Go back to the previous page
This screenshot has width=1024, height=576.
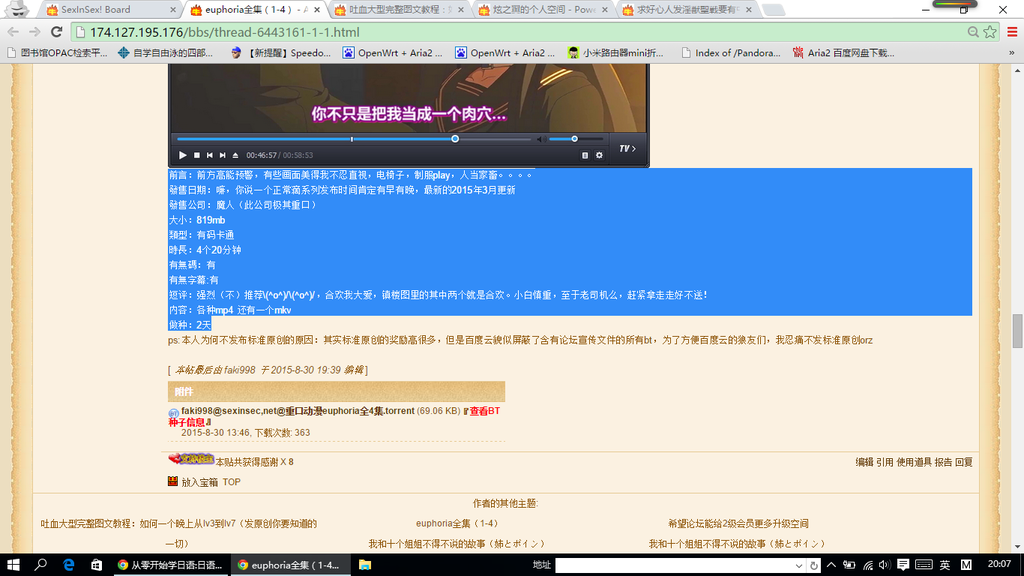point(13,32)
